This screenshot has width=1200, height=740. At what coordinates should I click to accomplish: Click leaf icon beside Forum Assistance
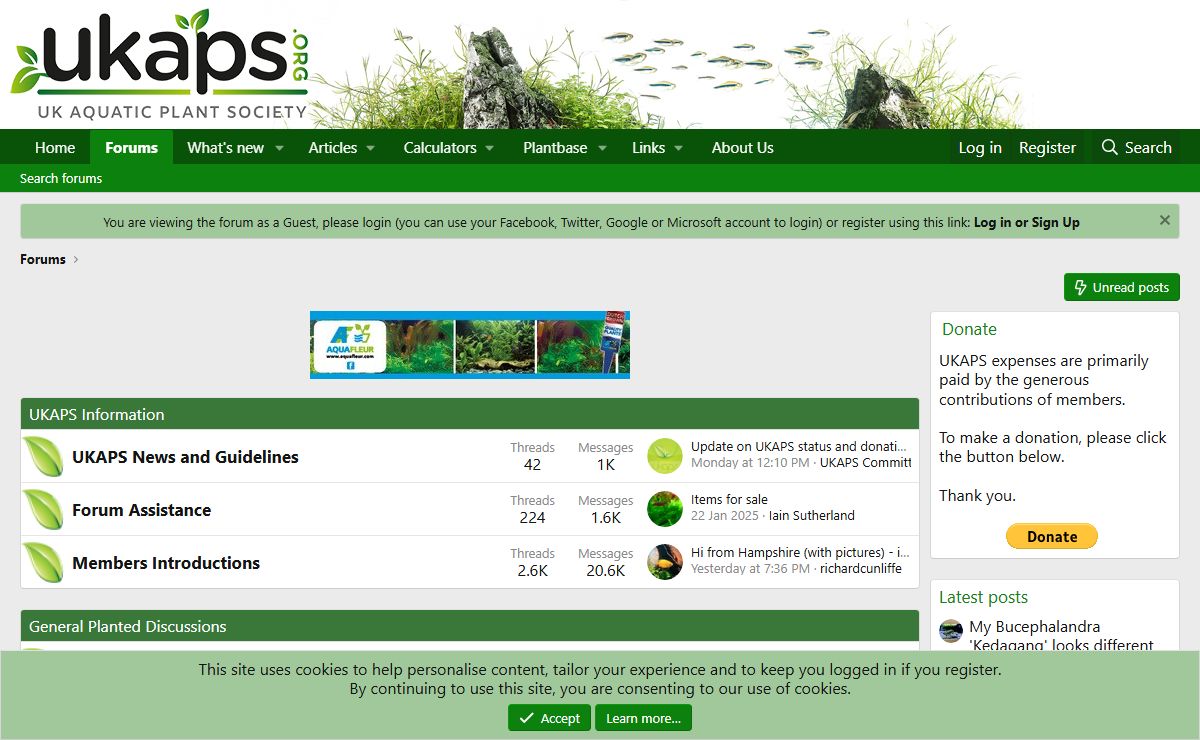(43, 510)
